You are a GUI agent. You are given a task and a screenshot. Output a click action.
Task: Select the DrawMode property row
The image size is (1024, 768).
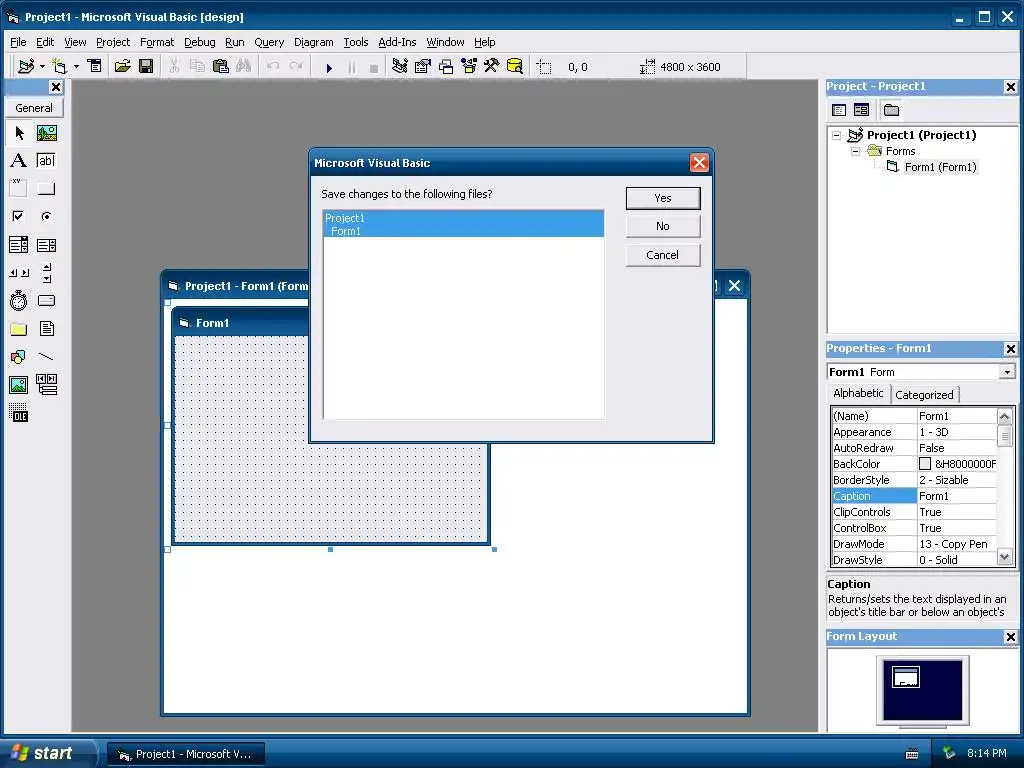[914, 544]
